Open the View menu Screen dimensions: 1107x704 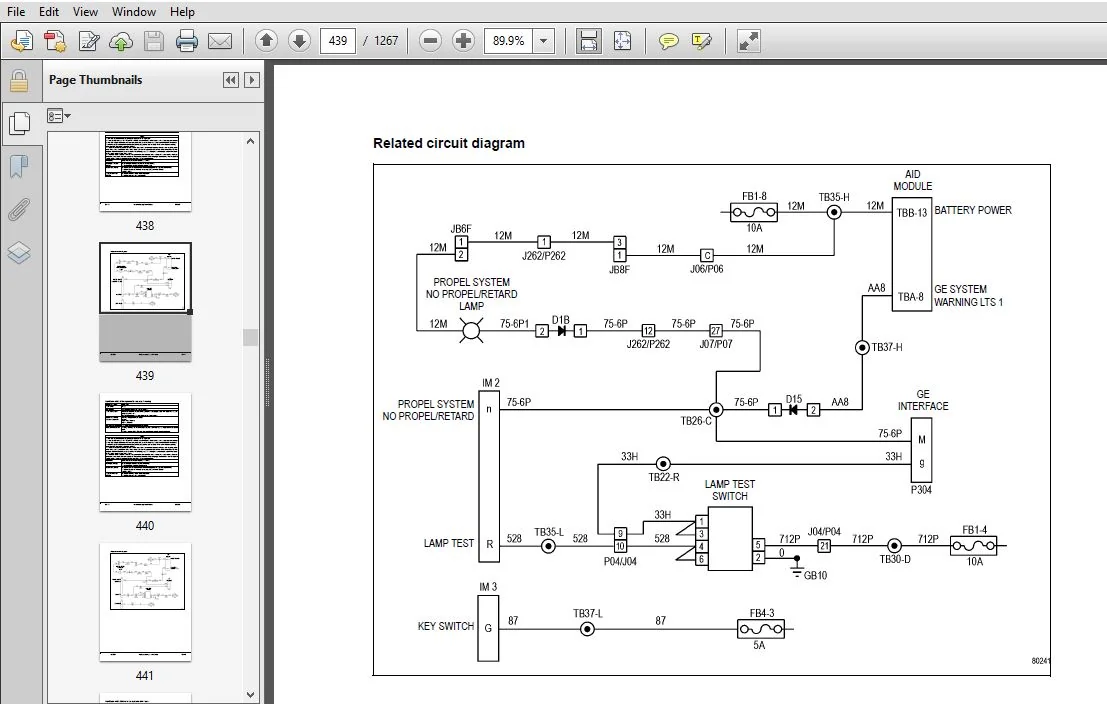85,11
